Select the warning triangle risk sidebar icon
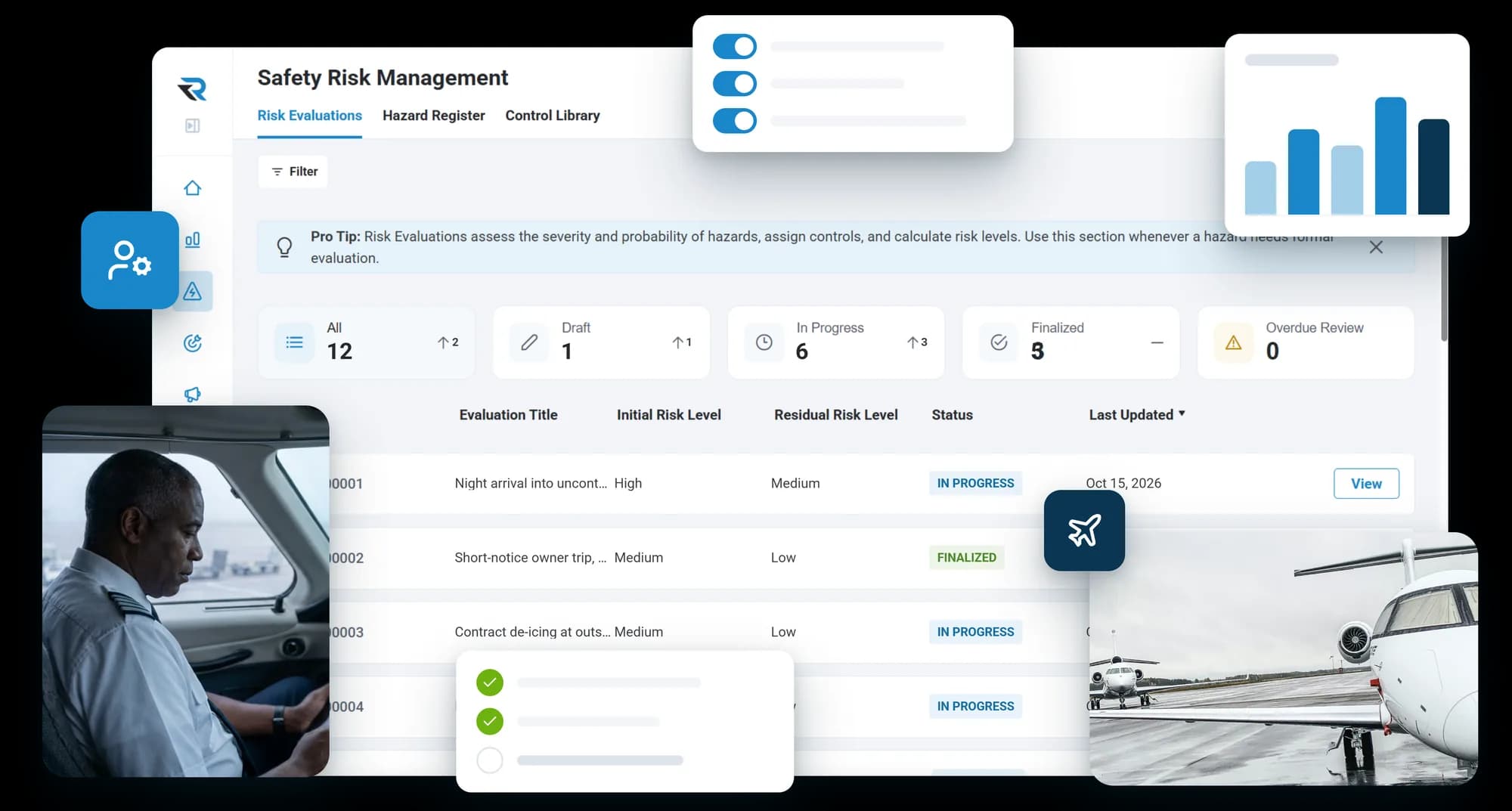The height and width of the screenshot is (811, 1512). click(x=193, y=291)
